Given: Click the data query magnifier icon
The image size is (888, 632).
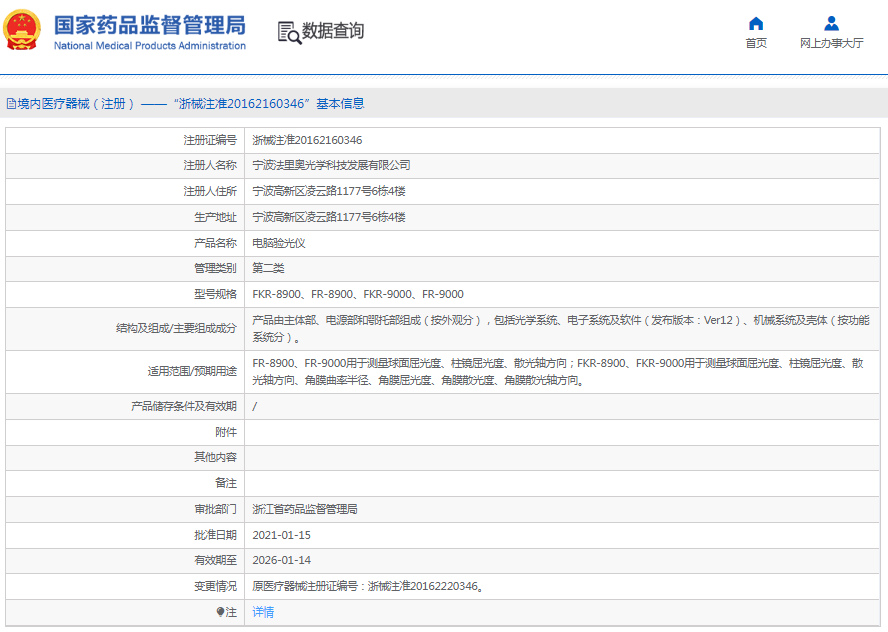Looking at the screenshot, I should [288, 32].
